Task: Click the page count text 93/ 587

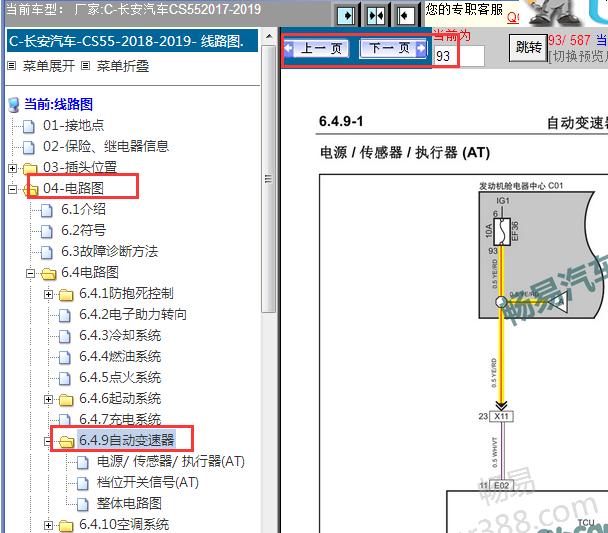Action: click(x=569, y=40)
